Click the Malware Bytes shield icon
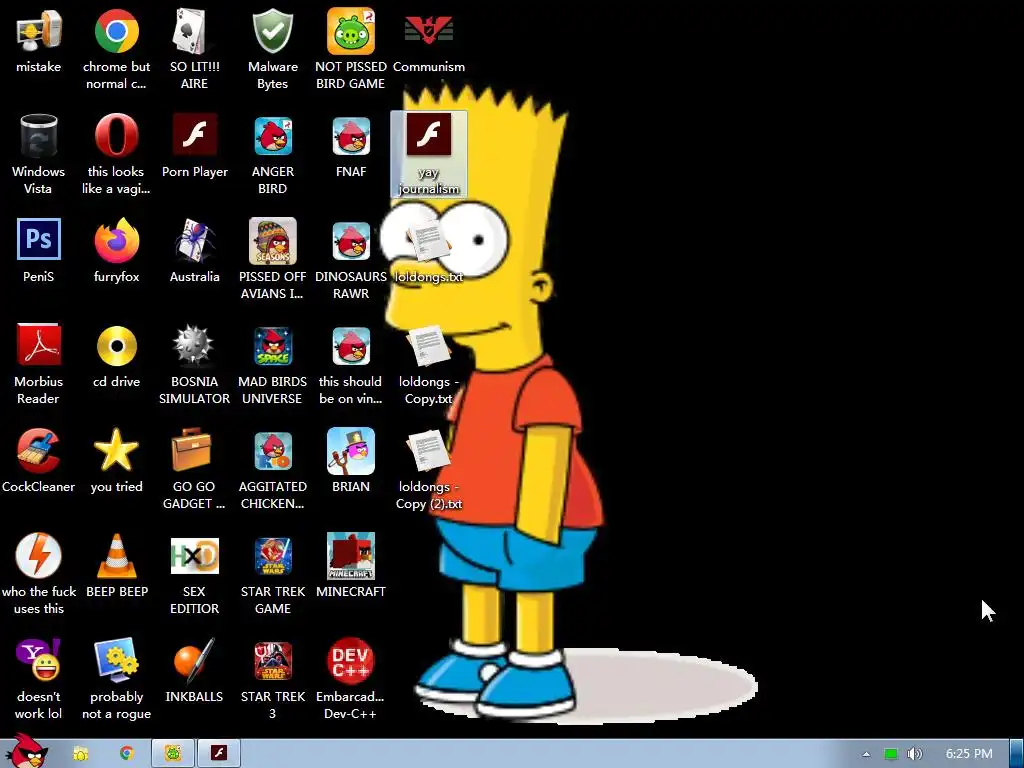This screenshot has height=768, width=1024. tap(272, 31)
